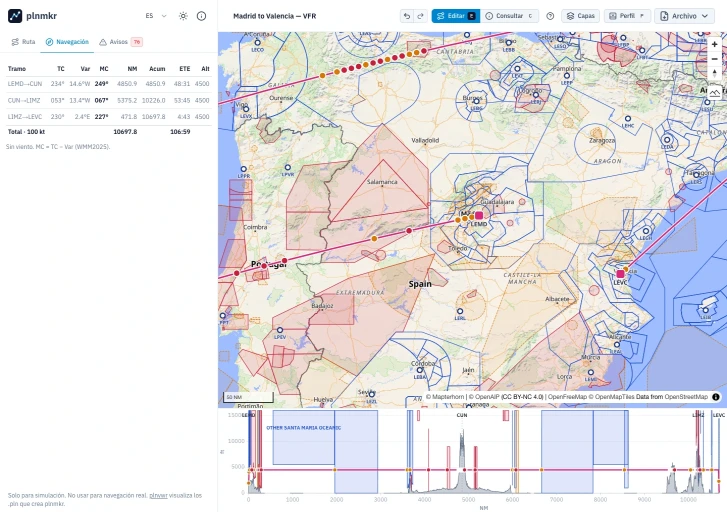Image resolution: width=727 pixels, height=512 pixels.
Task: Click the LPPR airport marker
Action: tap(243, 169)
